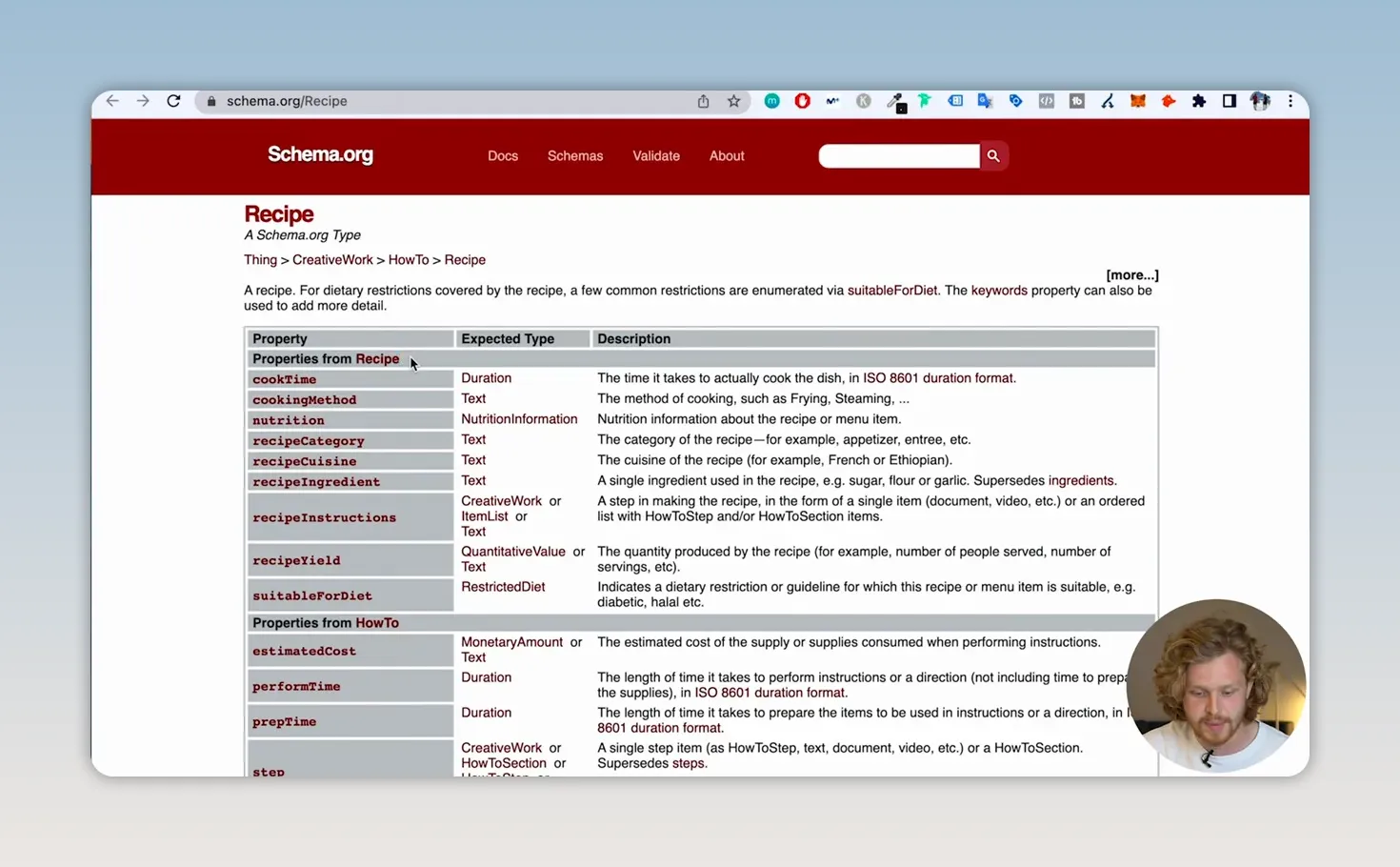This screenshot has width=1400, height=867.
Task: Go forward to the next page
Action: [x=143, y=101]
